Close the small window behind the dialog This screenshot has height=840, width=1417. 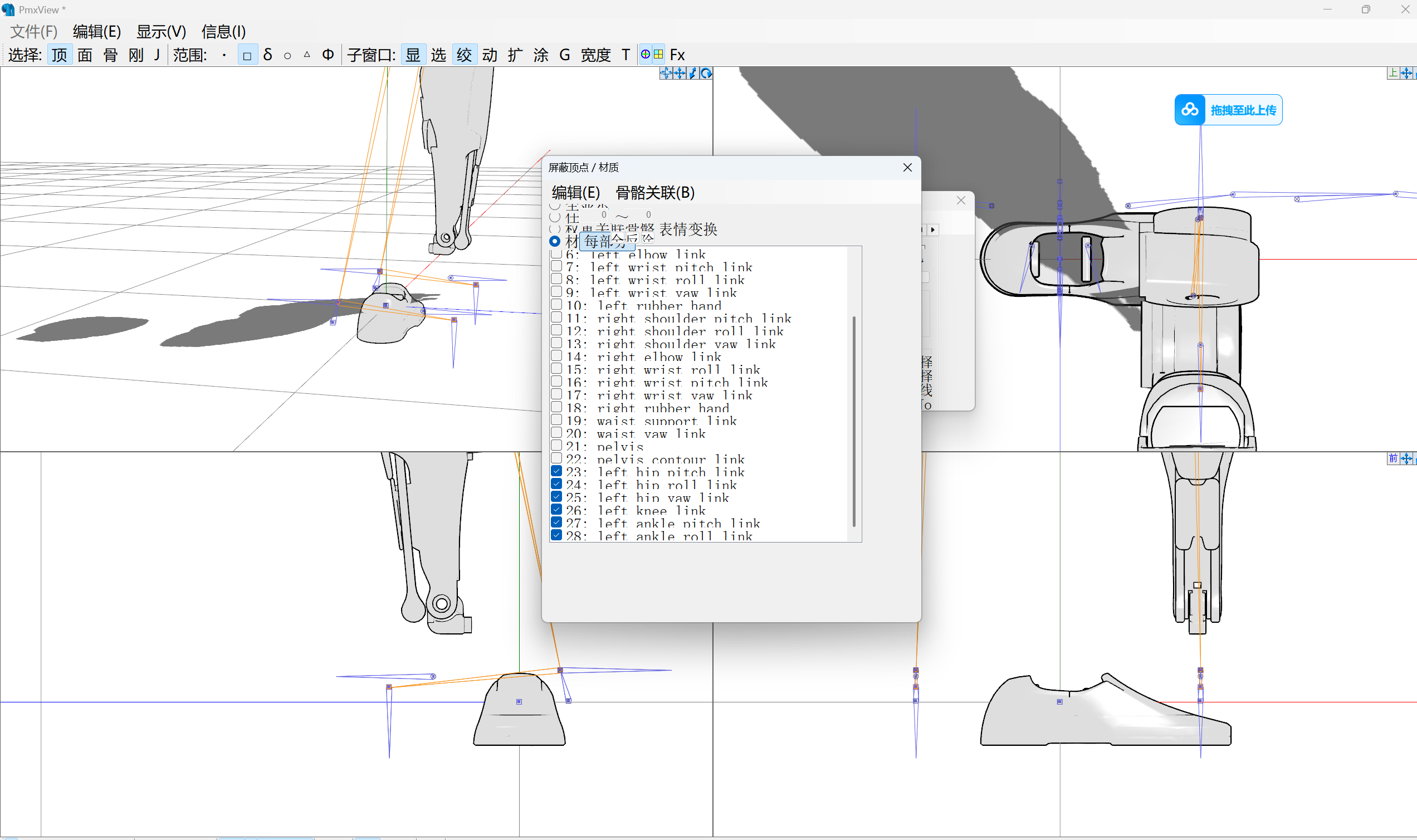961,201
